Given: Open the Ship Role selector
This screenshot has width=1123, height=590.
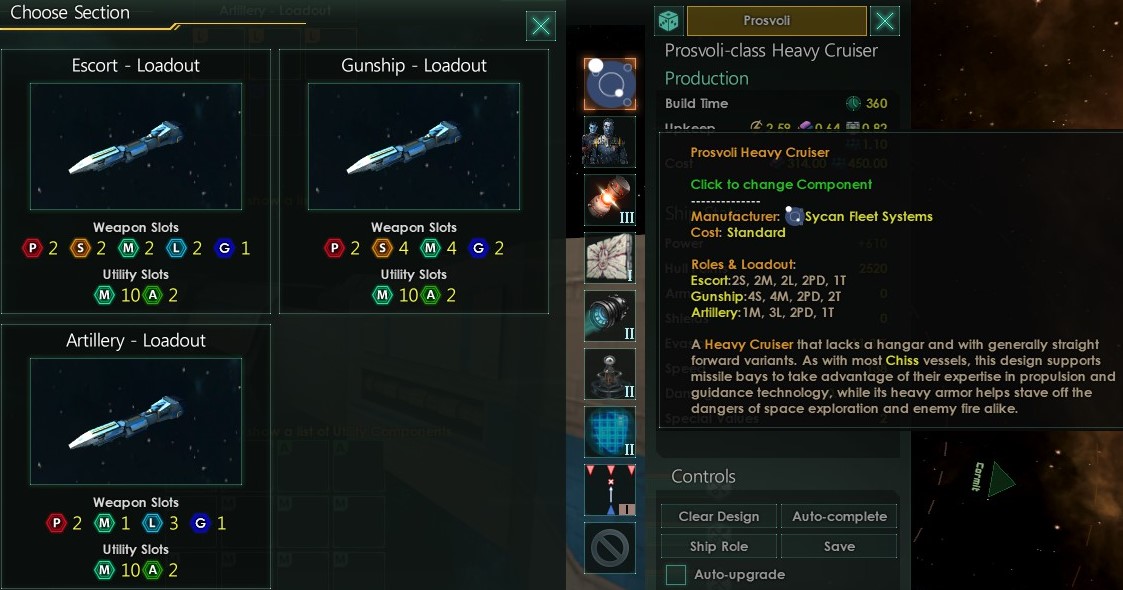Looking at the screenshot, I should 718,546.
